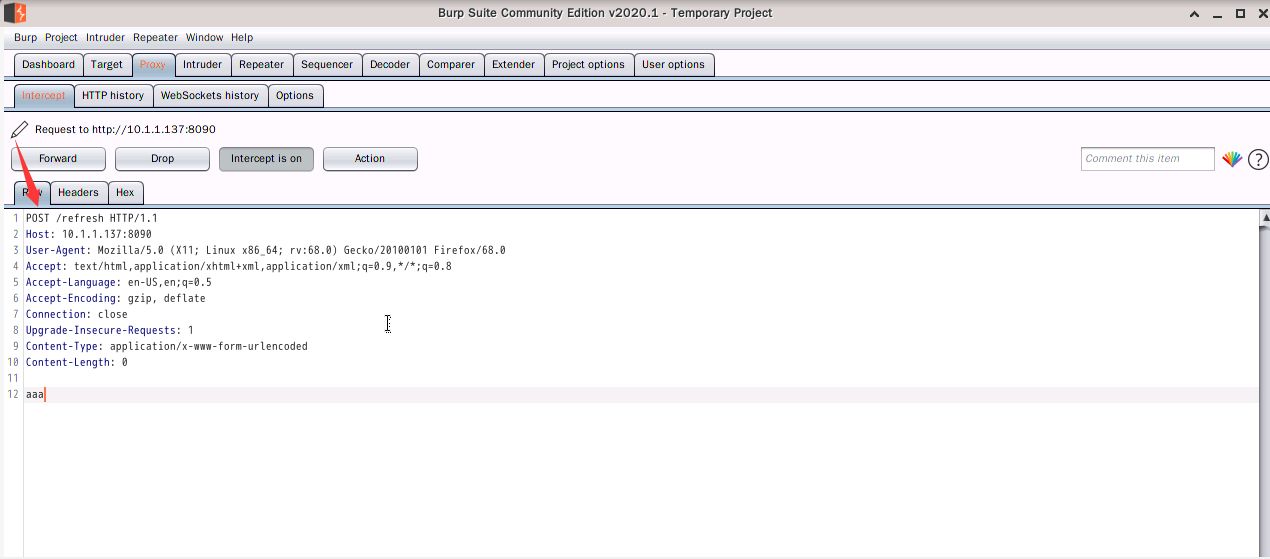Click the Accept-Language header line

click(119, 282)
